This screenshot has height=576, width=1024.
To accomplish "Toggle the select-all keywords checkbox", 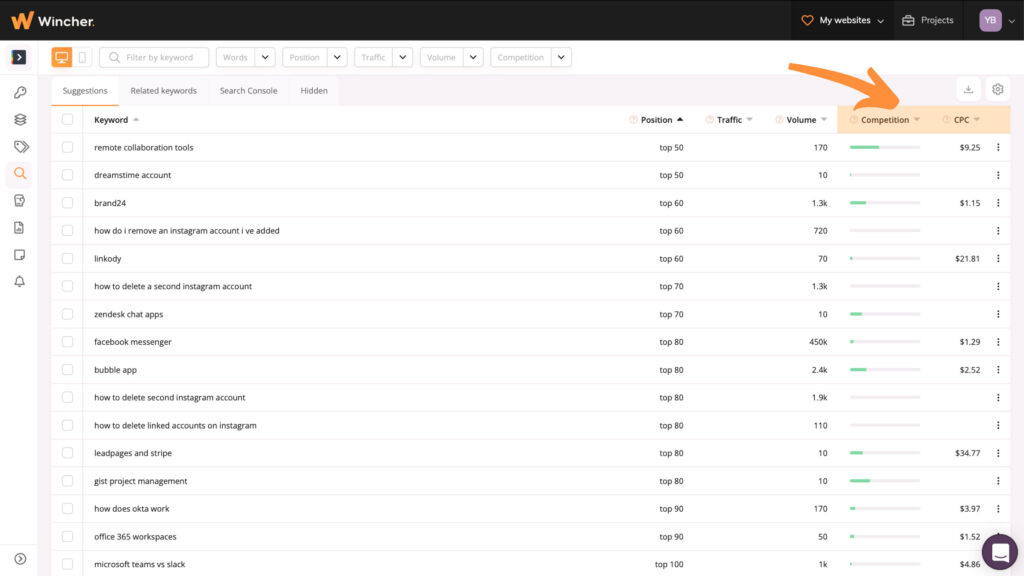I will point(67,120).
